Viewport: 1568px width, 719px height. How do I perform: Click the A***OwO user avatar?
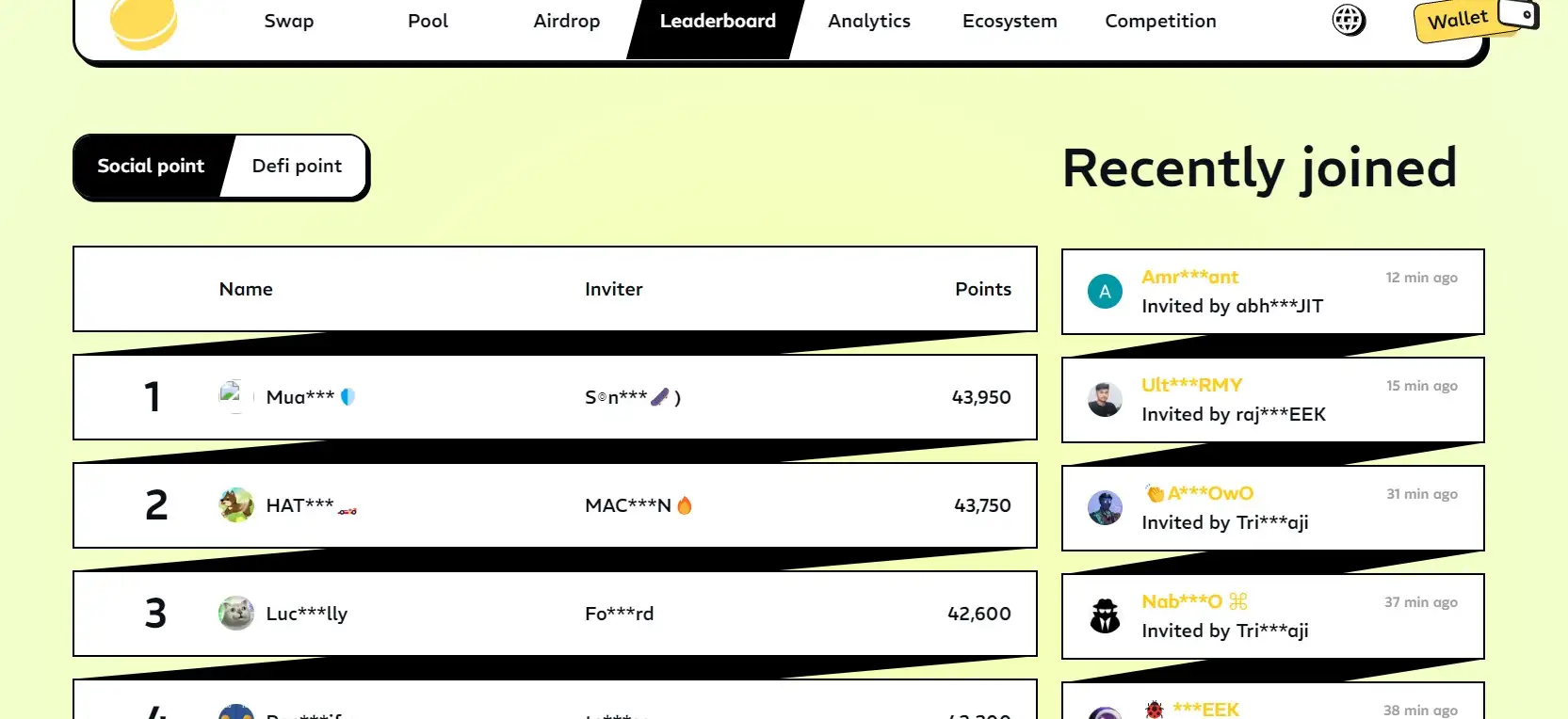(x=1105, y=508)
